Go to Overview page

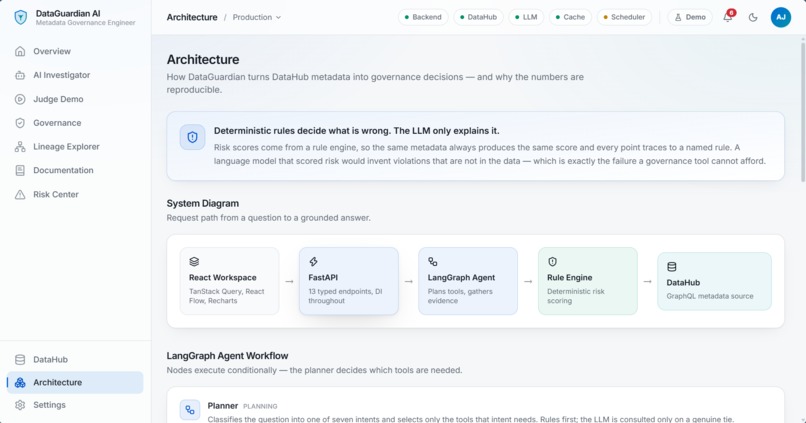[75, 51]
